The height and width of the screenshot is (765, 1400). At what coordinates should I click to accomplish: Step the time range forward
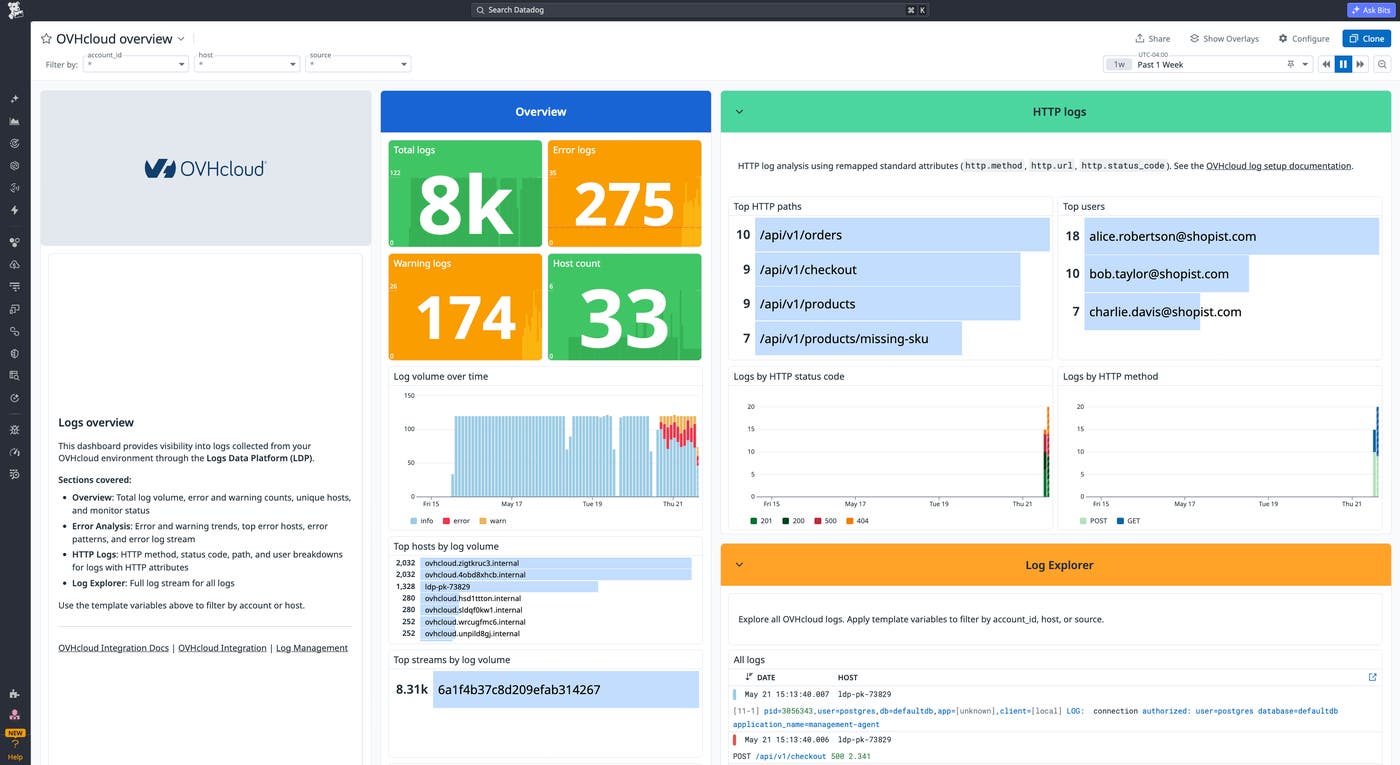coord(1360,64)
